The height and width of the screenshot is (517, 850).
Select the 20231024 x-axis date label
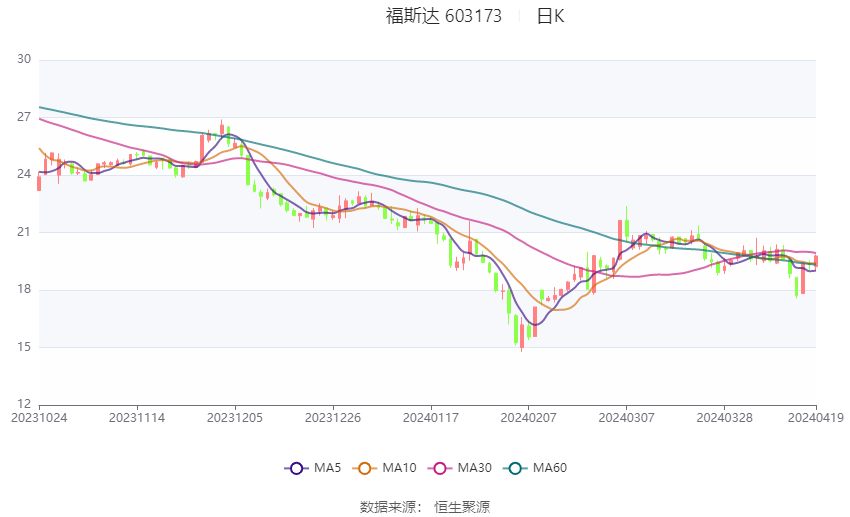pos(39,418)
